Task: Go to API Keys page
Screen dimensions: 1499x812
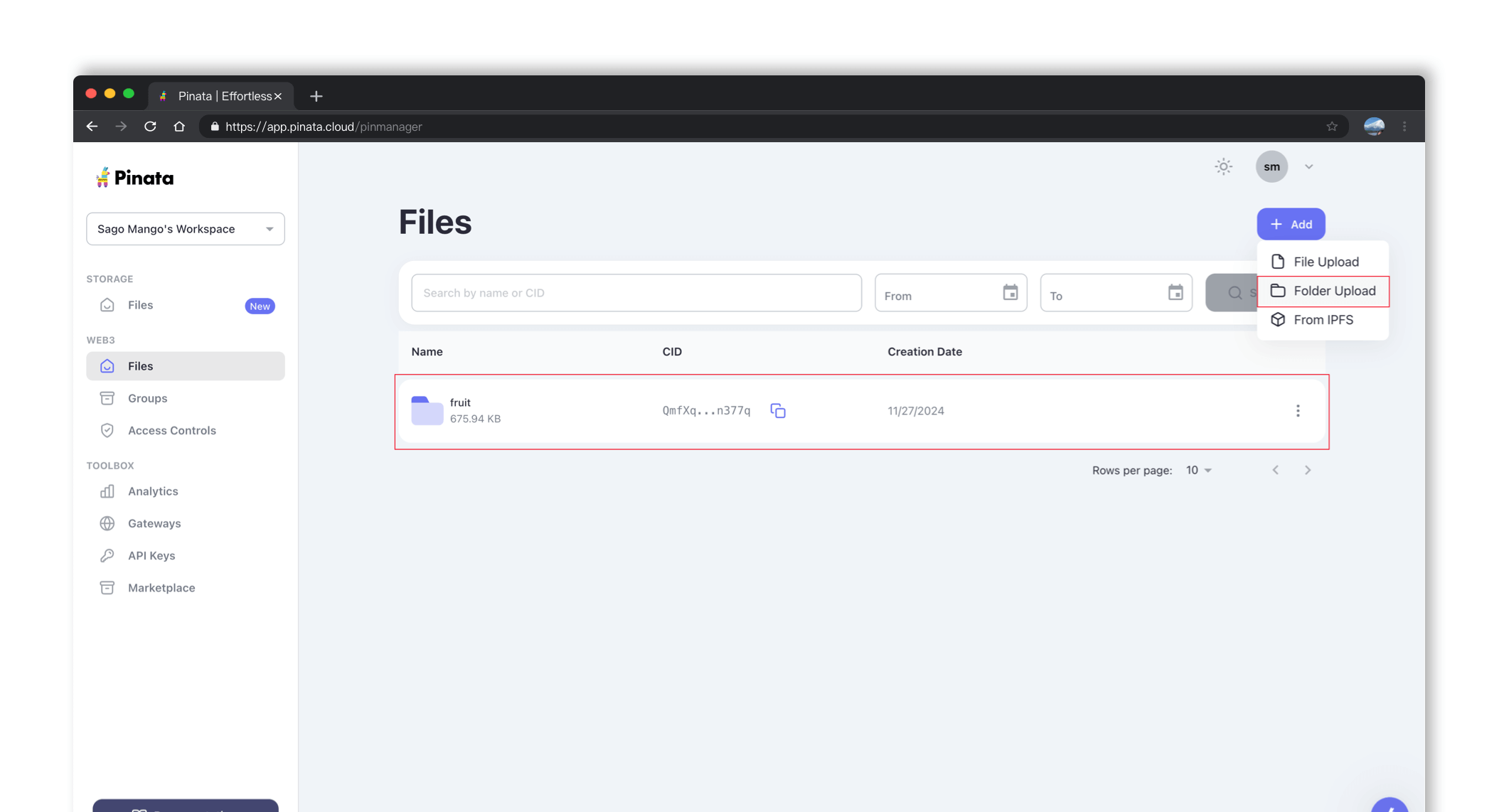Action: point(151,556)
